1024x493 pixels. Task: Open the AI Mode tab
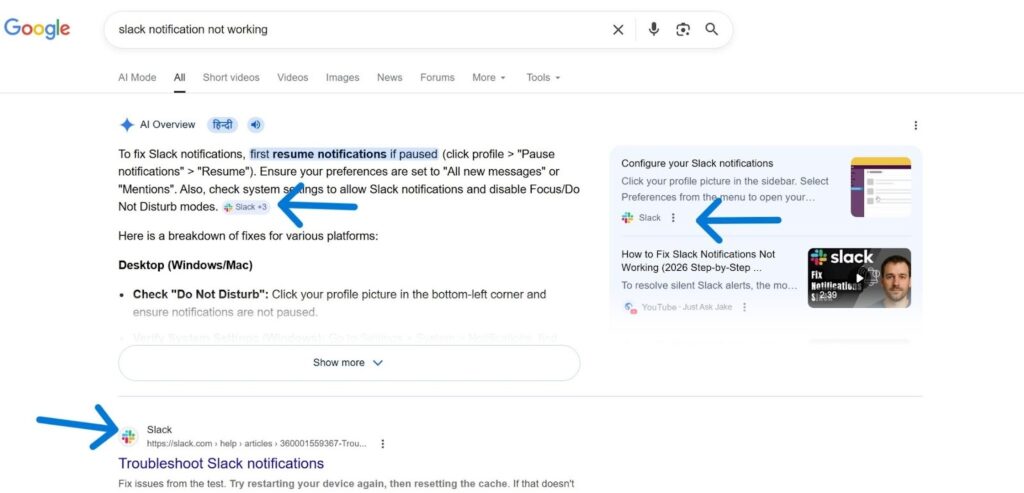pyautogui.click(x=137, y=78)
